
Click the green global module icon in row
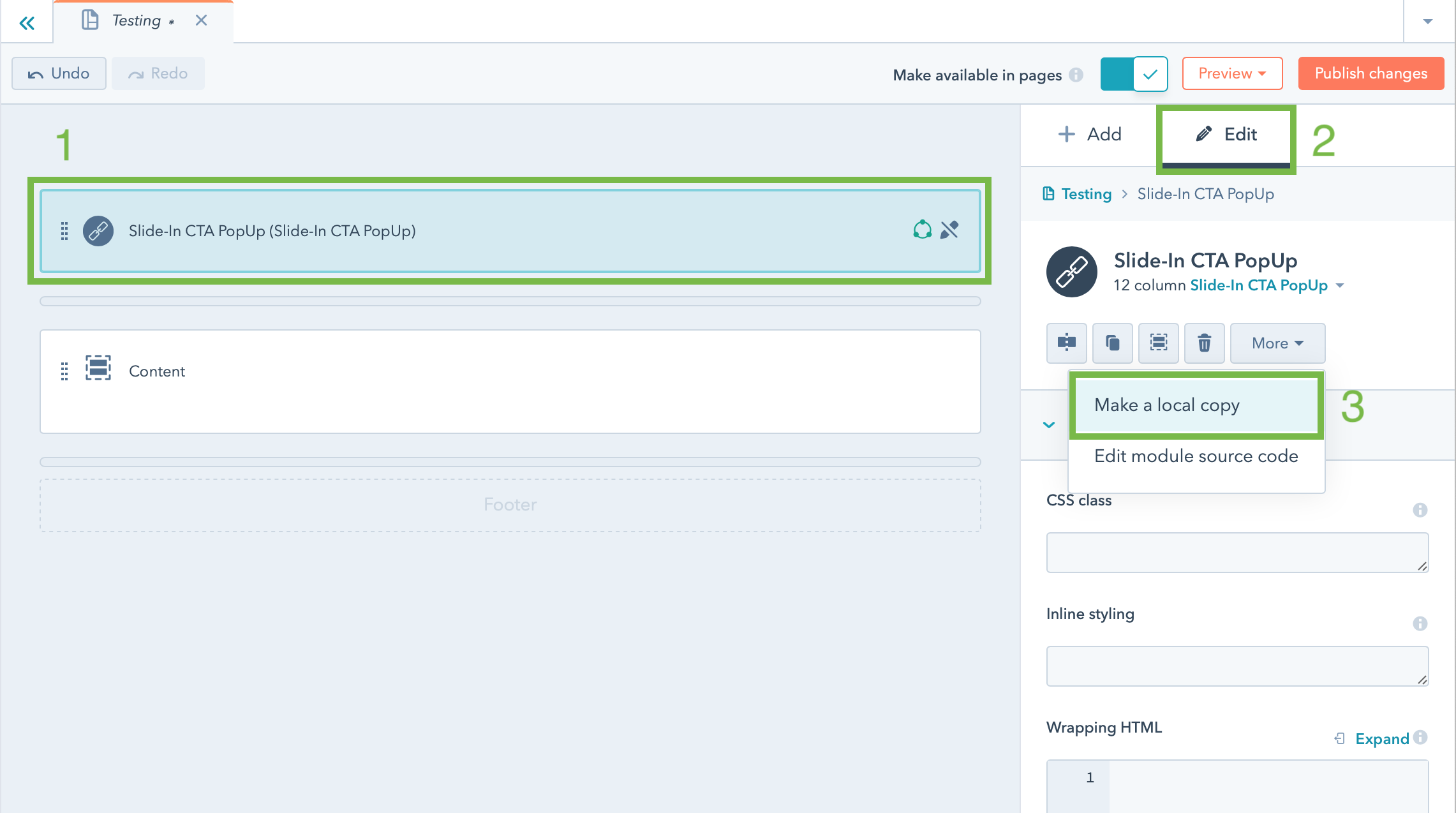[922, 230]
